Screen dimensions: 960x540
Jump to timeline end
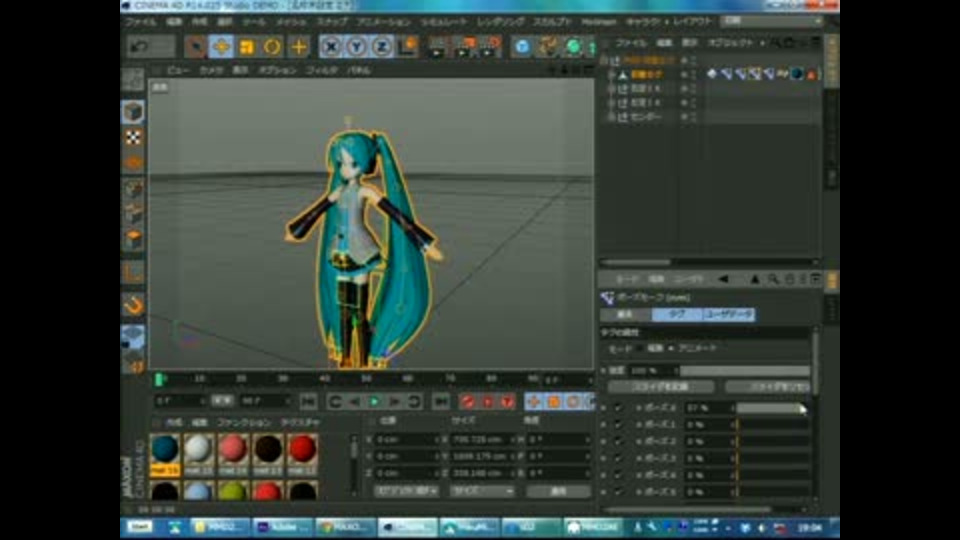pos(441,402)
